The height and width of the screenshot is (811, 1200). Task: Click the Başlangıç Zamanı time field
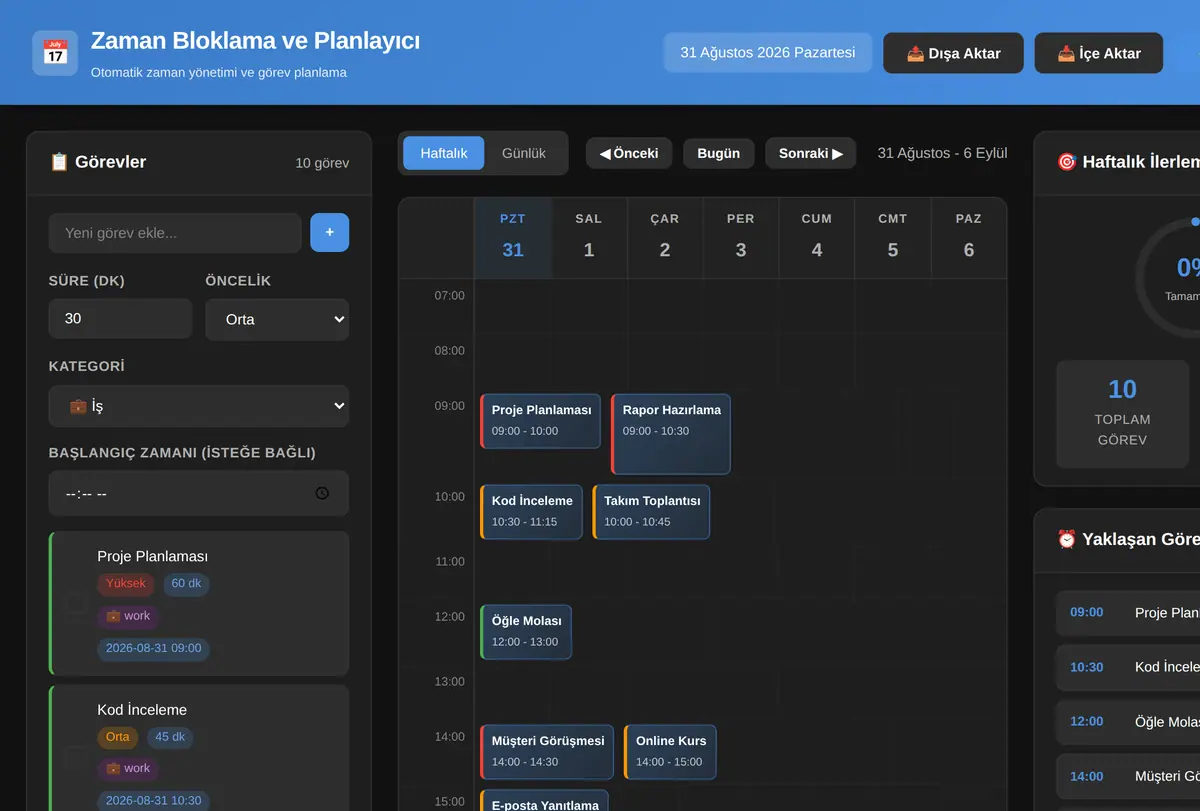[x=199, y=493]
